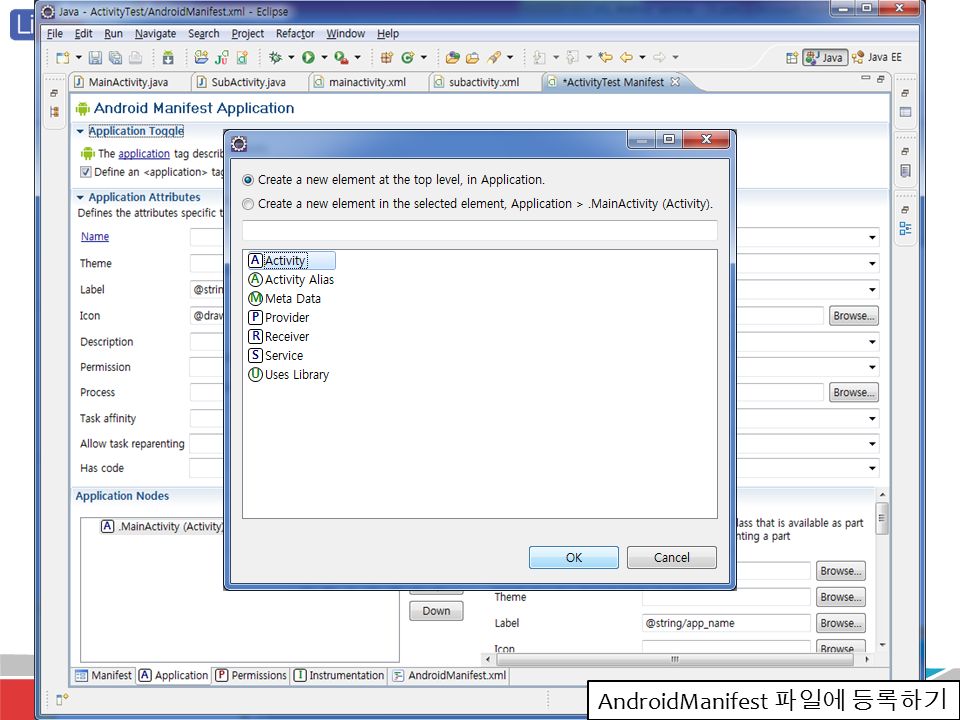Screen dimensions: 960x720
Task: Click the green Run icon
Action: click(309, 58)
